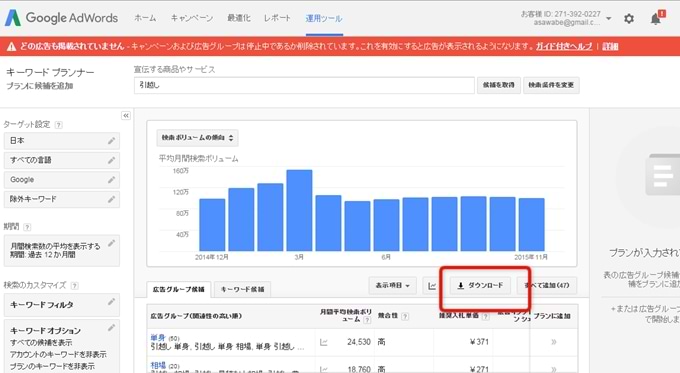Show help for 推奨入札単価 column

(x=486, y=317)
